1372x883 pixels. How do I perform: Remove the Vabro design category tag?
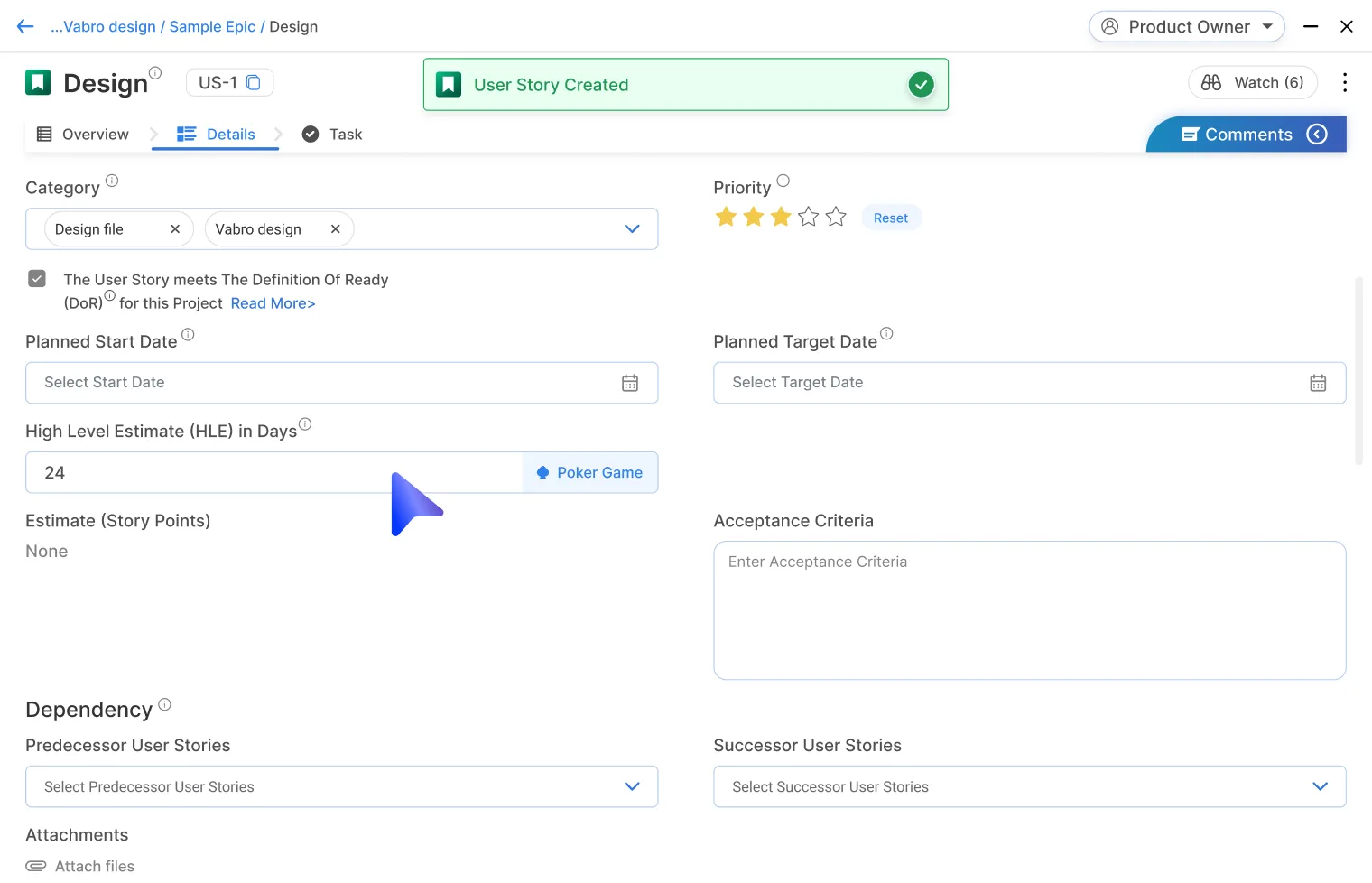(x=335, y=229)
